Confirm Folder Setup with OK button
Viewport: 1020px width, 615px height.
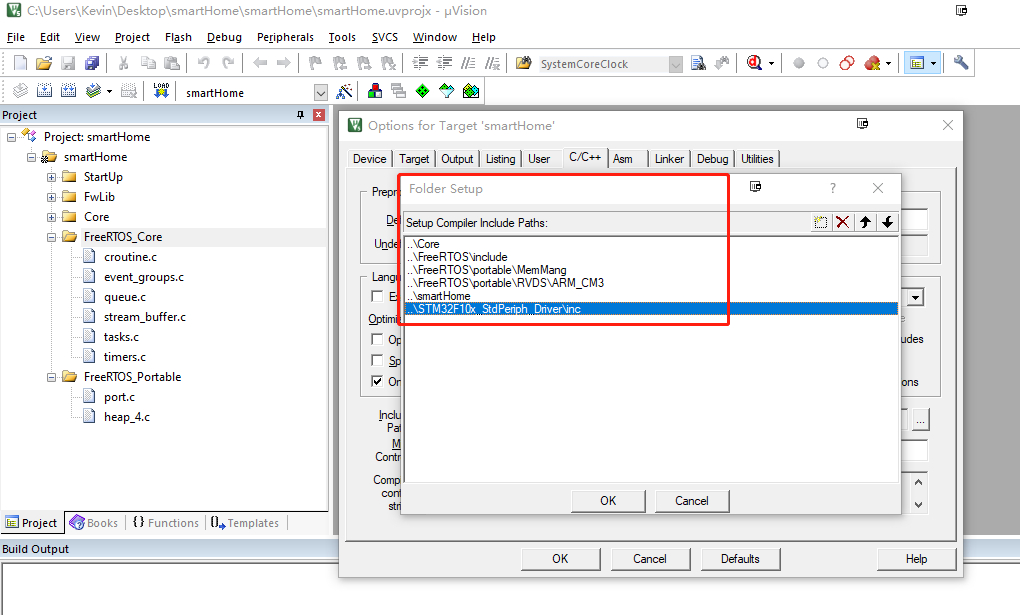pyautogui.click(x=607, y=500)
